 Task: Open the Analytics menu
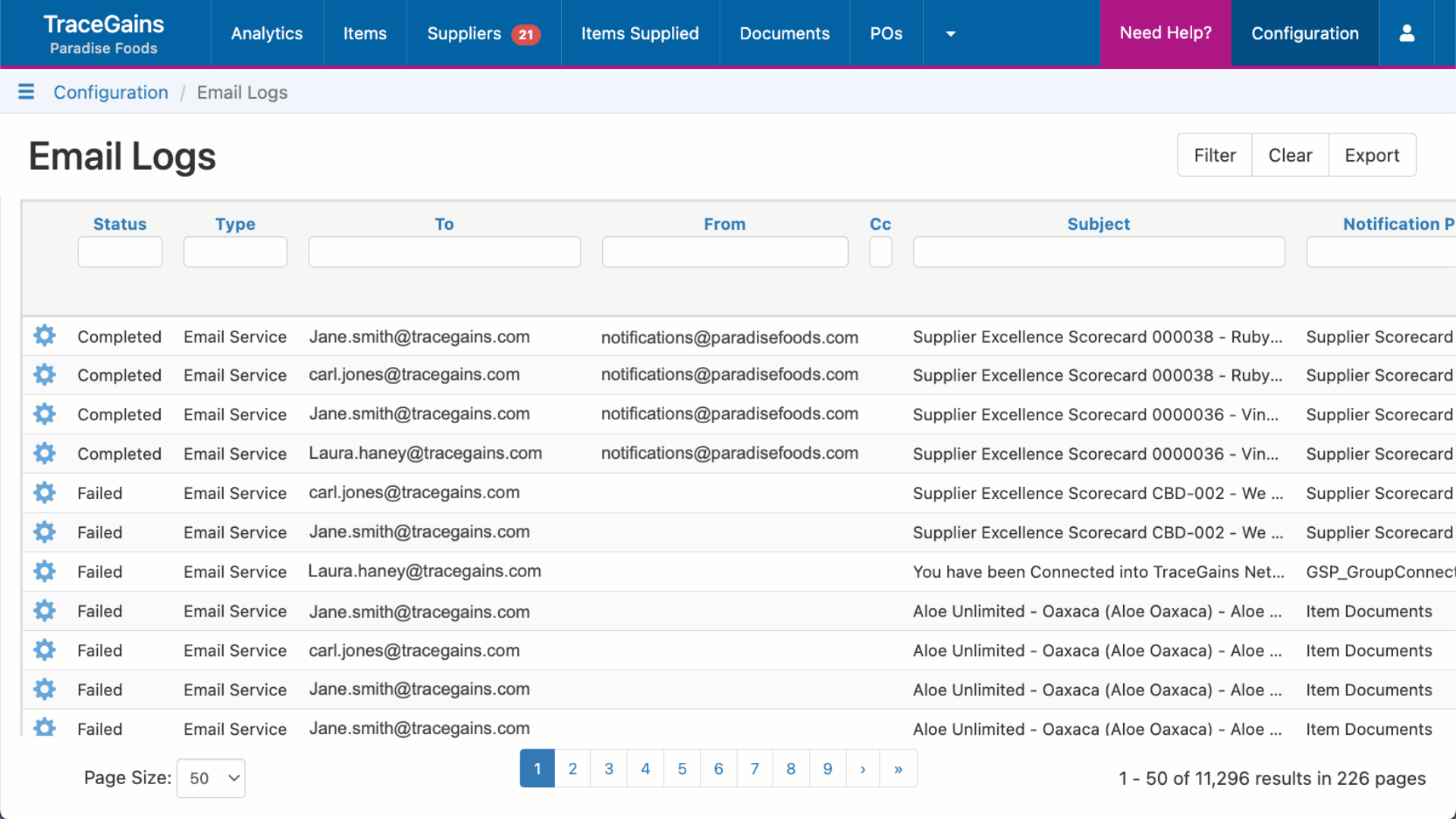[267, 33]
